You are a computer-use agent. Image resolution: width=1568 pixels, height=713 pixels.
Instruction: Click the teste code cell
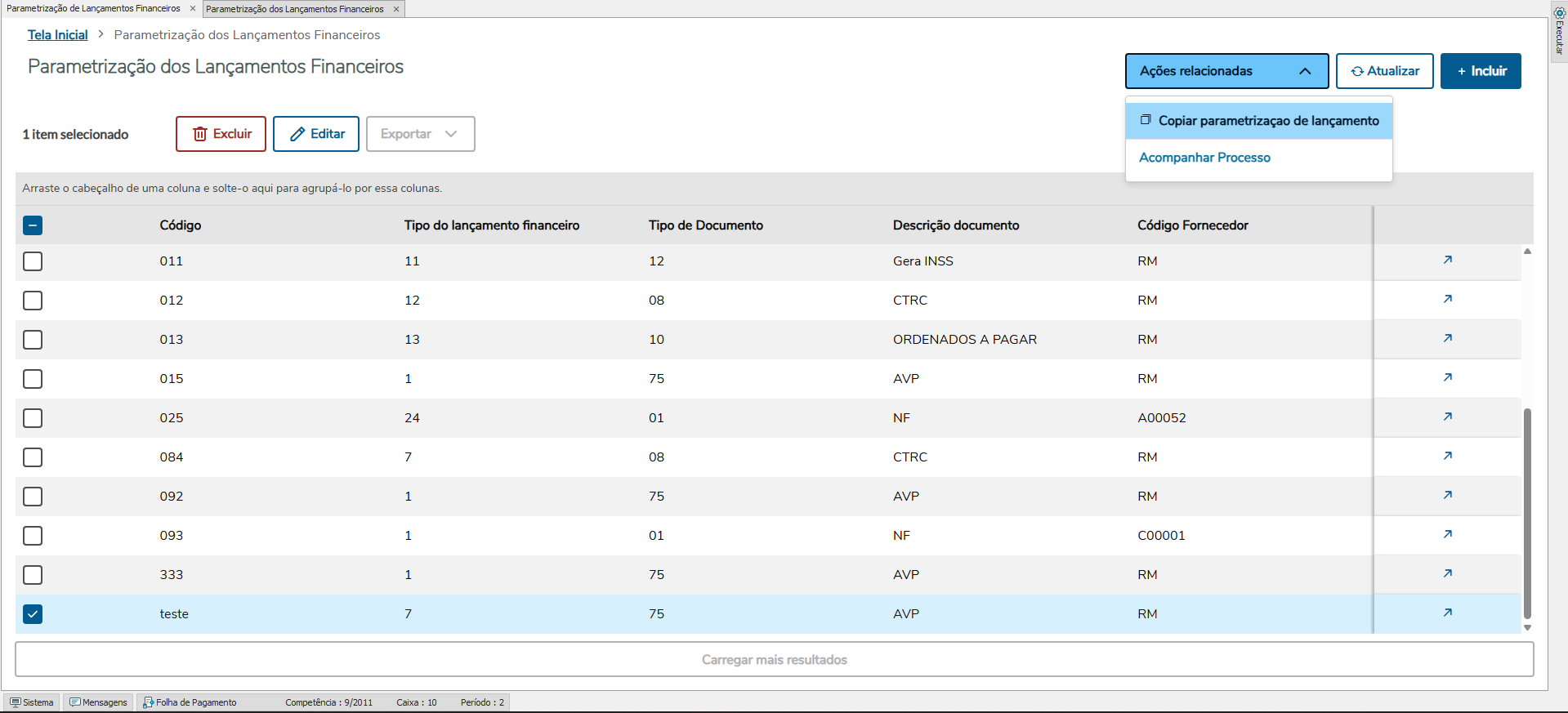[x=174, y=614]
